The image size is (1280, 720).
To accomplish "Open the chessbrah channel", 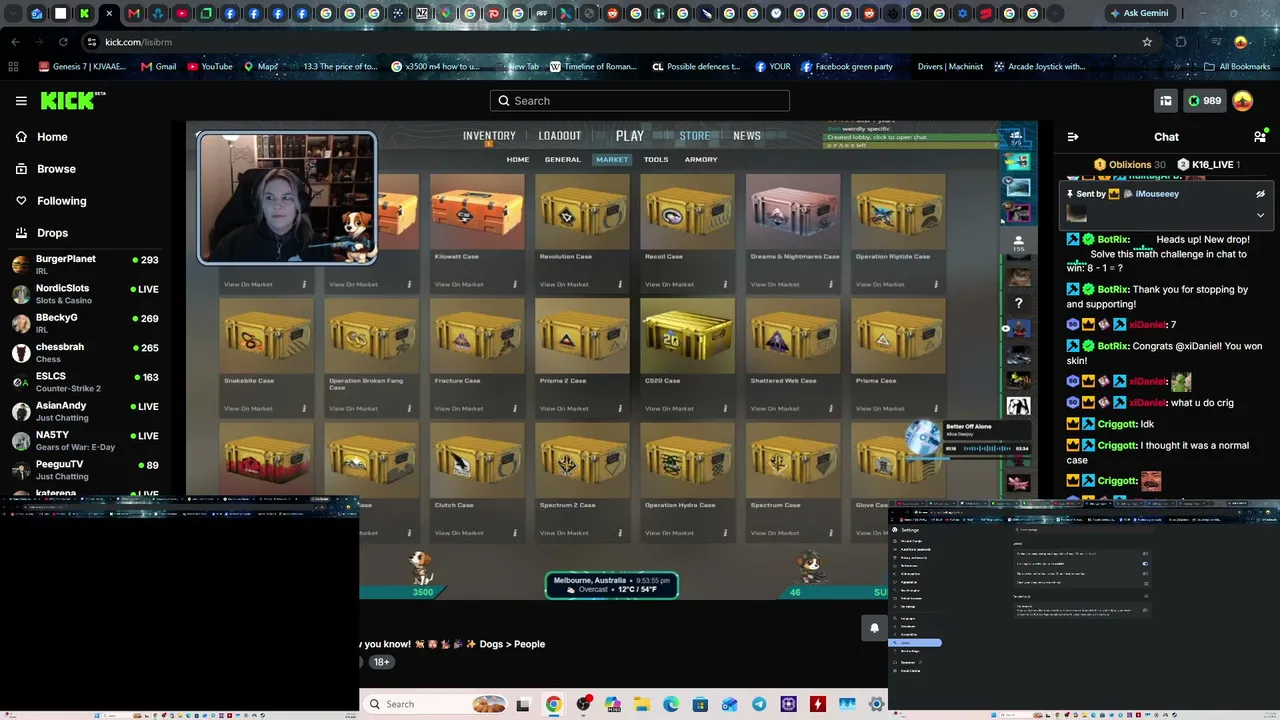I will (85, 352).
